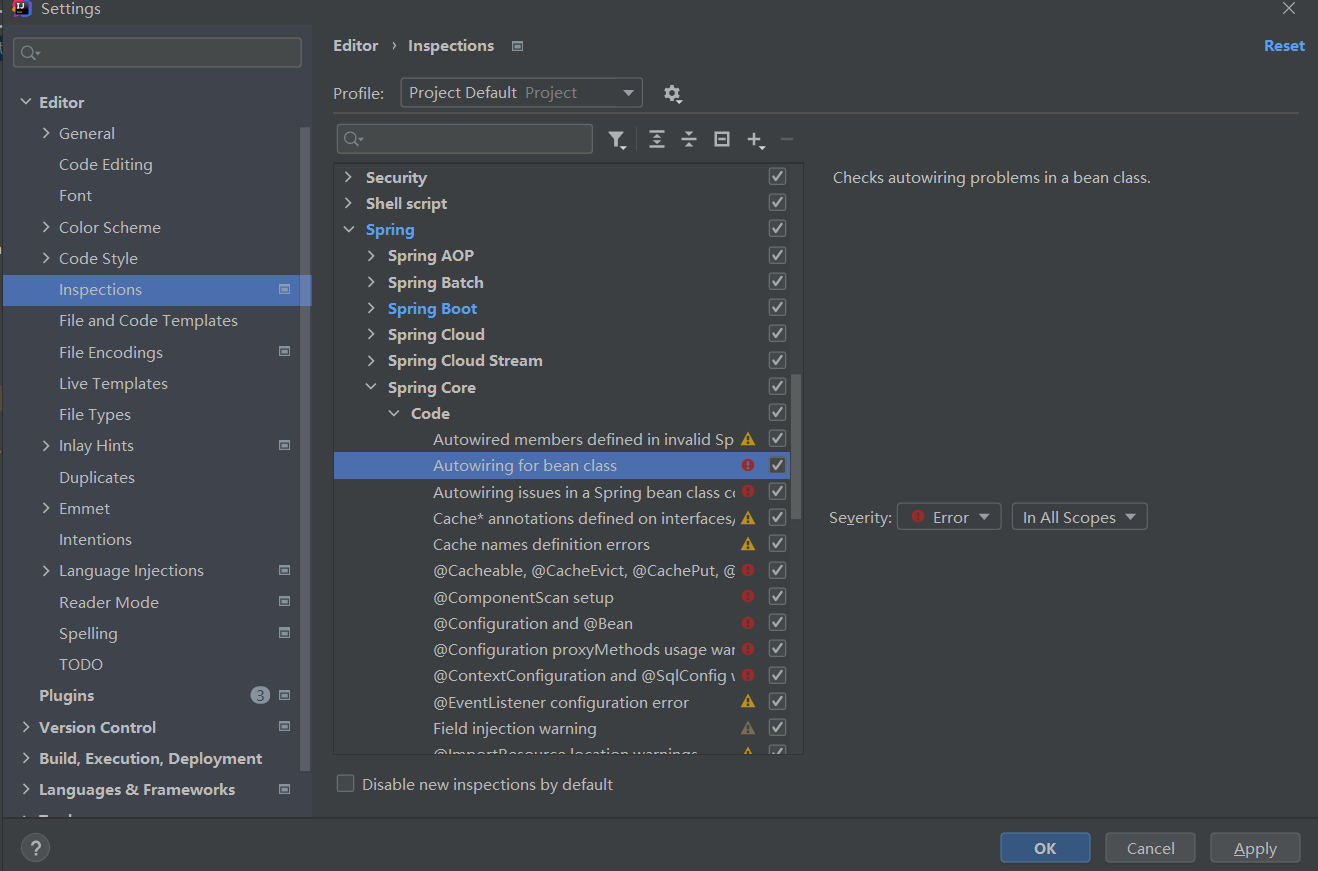Toggle the Shell script inspections checkbox
This screenshot has width=1318, height=871.
[777, 202]
